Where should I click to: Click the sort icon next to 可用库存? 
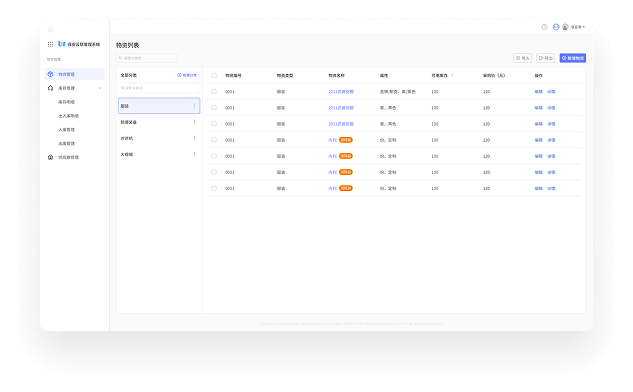click(x=452, y=75)
